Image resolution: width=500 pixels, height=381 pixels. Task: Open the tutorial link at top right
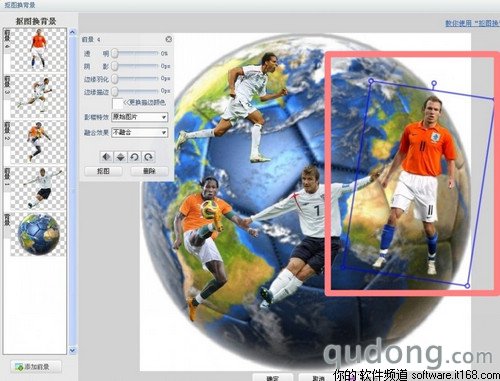click(473, 23)
